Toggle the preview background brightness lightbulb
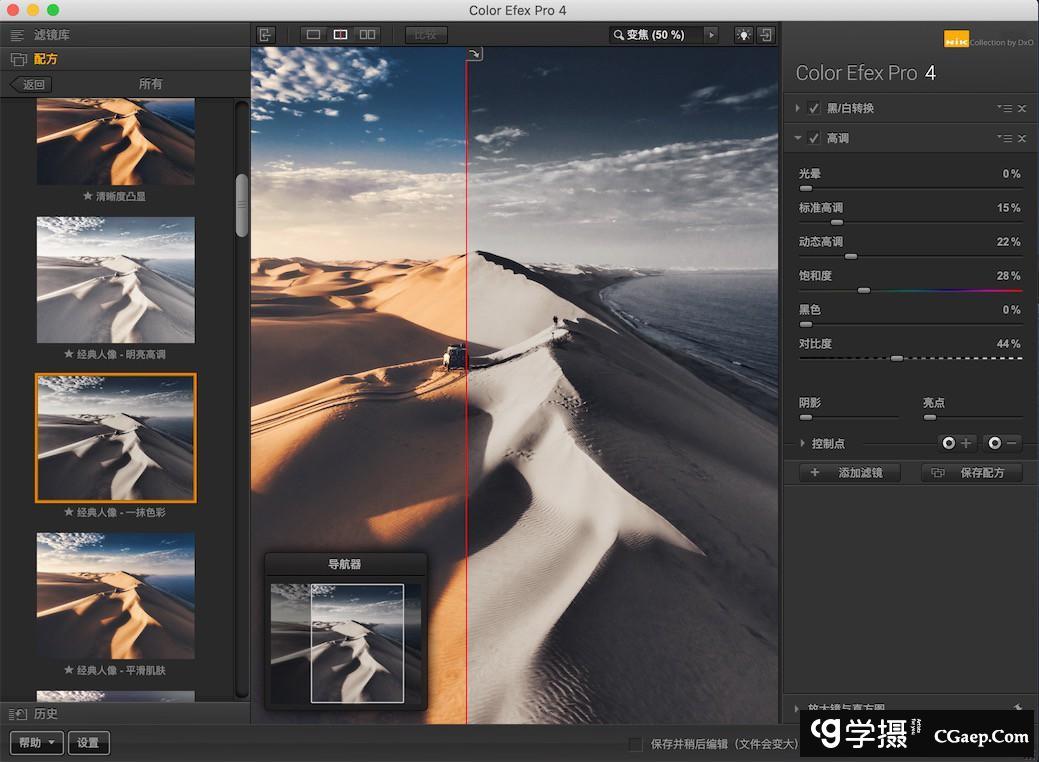 (x=743, y=35)
